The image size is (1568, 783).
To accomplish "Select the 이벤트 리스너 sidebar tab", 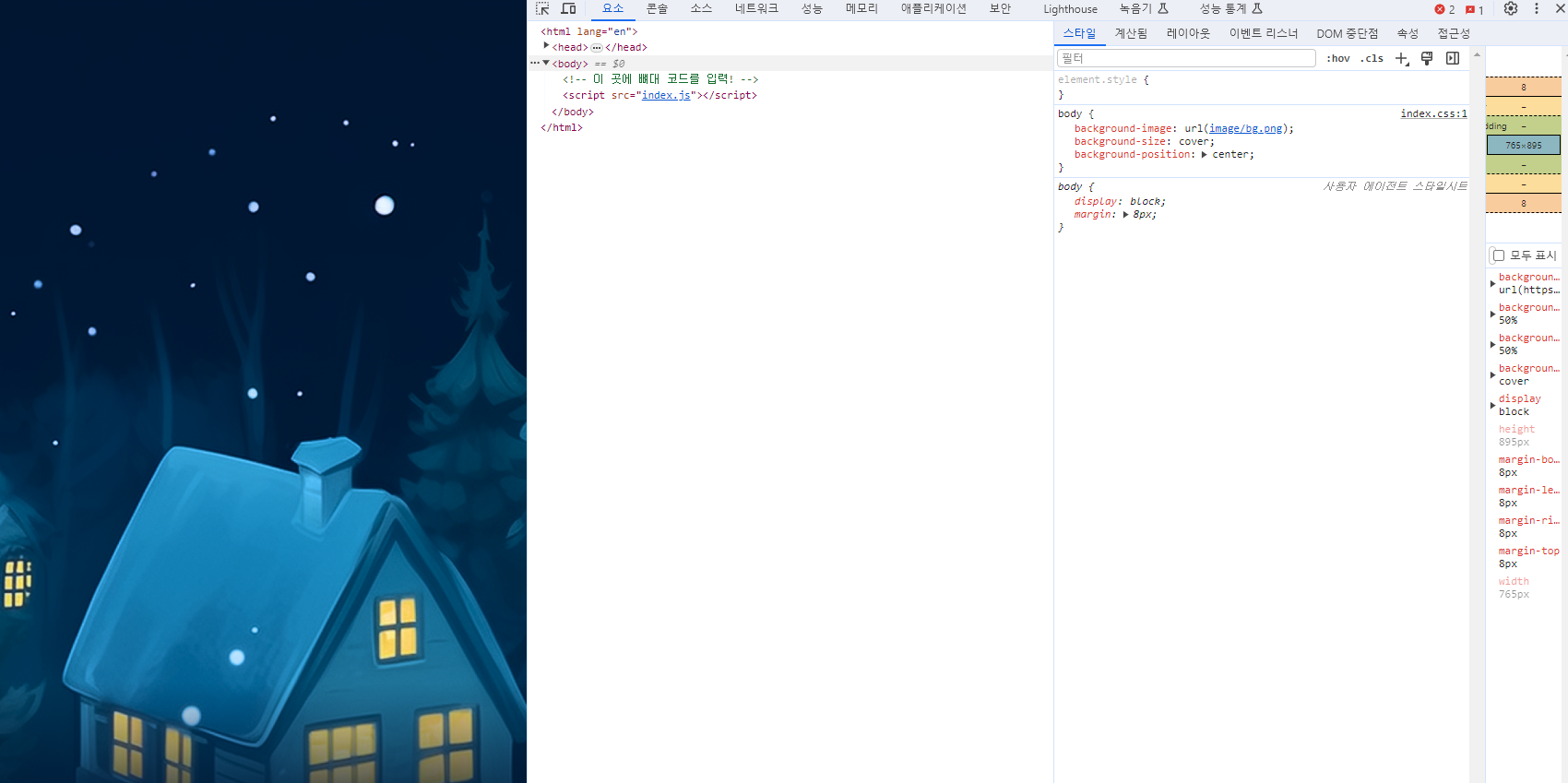I will click(1263, 34).
